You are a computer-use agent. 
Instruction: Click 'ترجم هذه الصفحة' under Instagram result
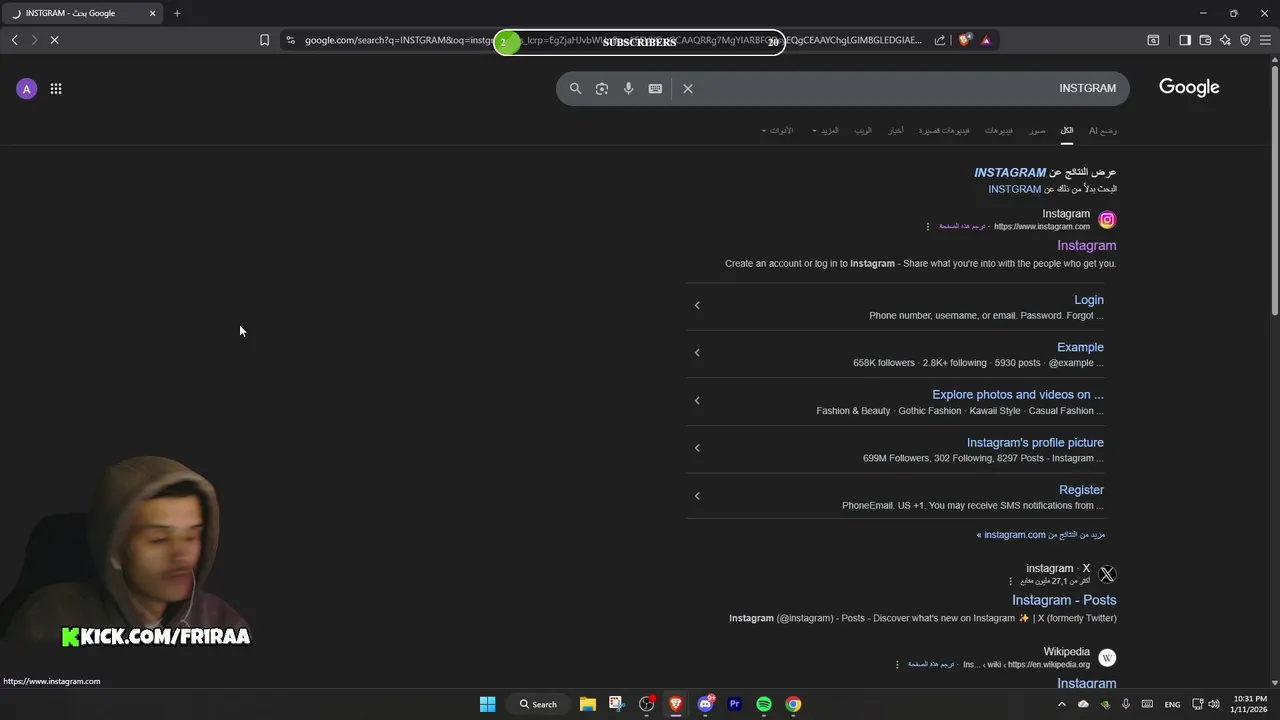click(962, 227)
